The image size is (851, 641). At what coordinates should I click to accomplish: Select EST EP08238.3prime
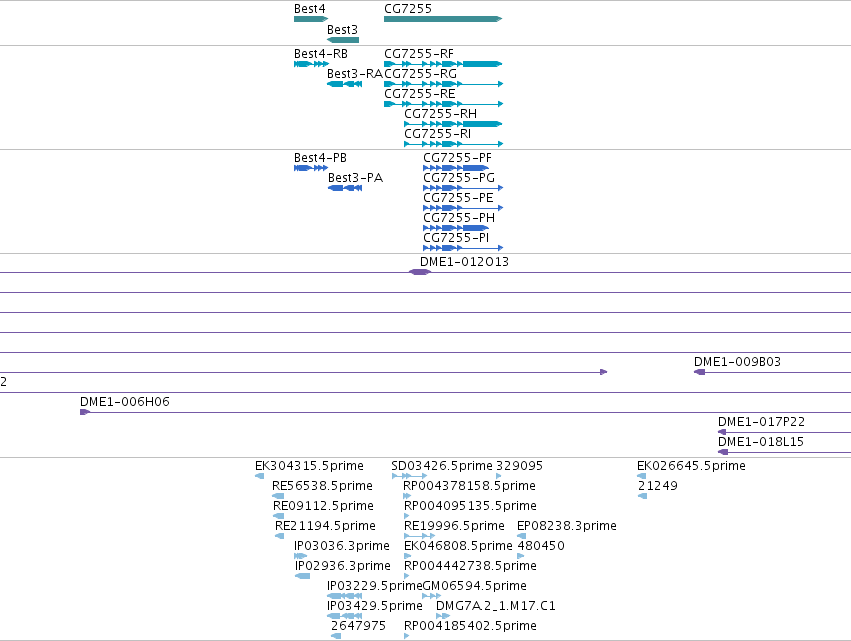tap(567, 526)
